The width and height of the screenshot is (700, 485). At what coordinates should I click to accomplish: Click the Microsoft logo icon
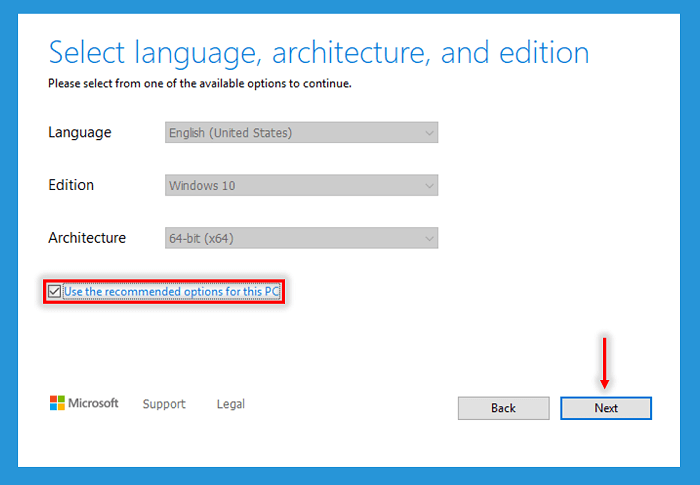[x=57, y=403]
